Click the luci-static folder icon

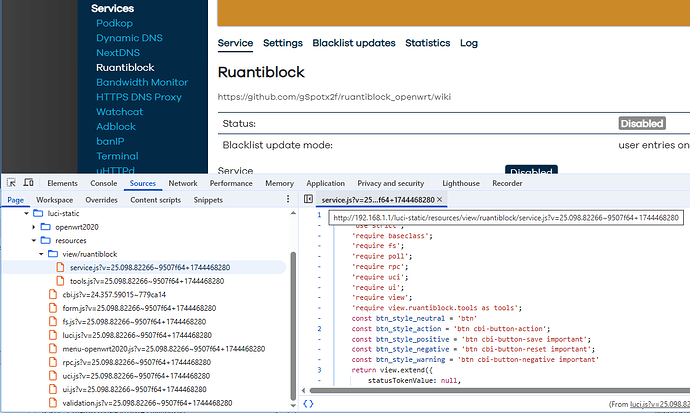tap(38, 213)
